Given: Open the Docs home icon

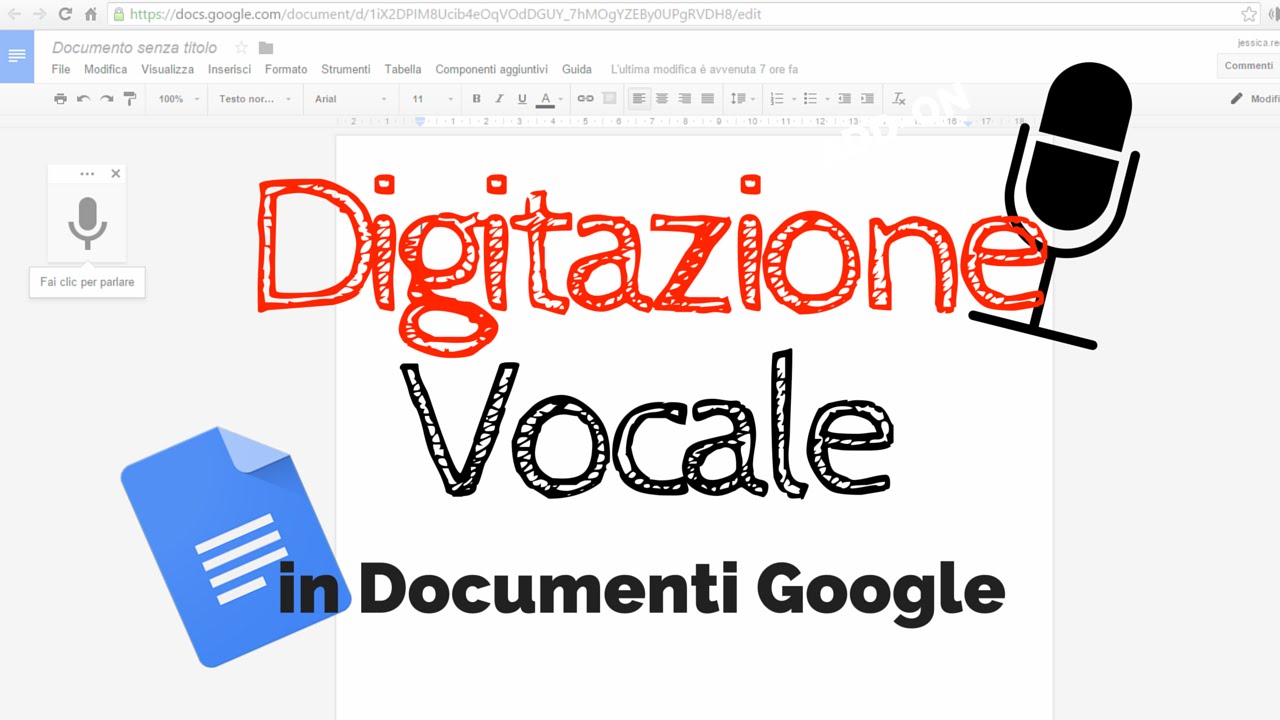Looking at the screenshot, I should [x=17, y=56].
